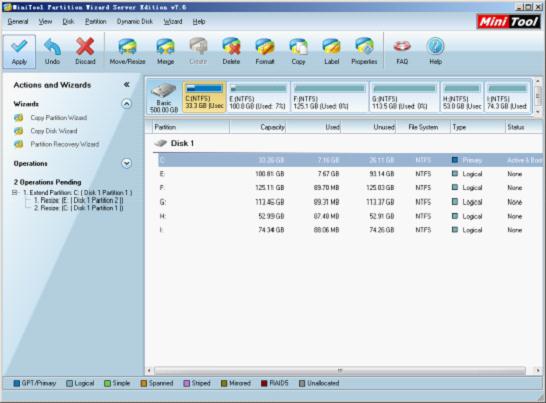Sort by the Partition column header

click(191, 127)
